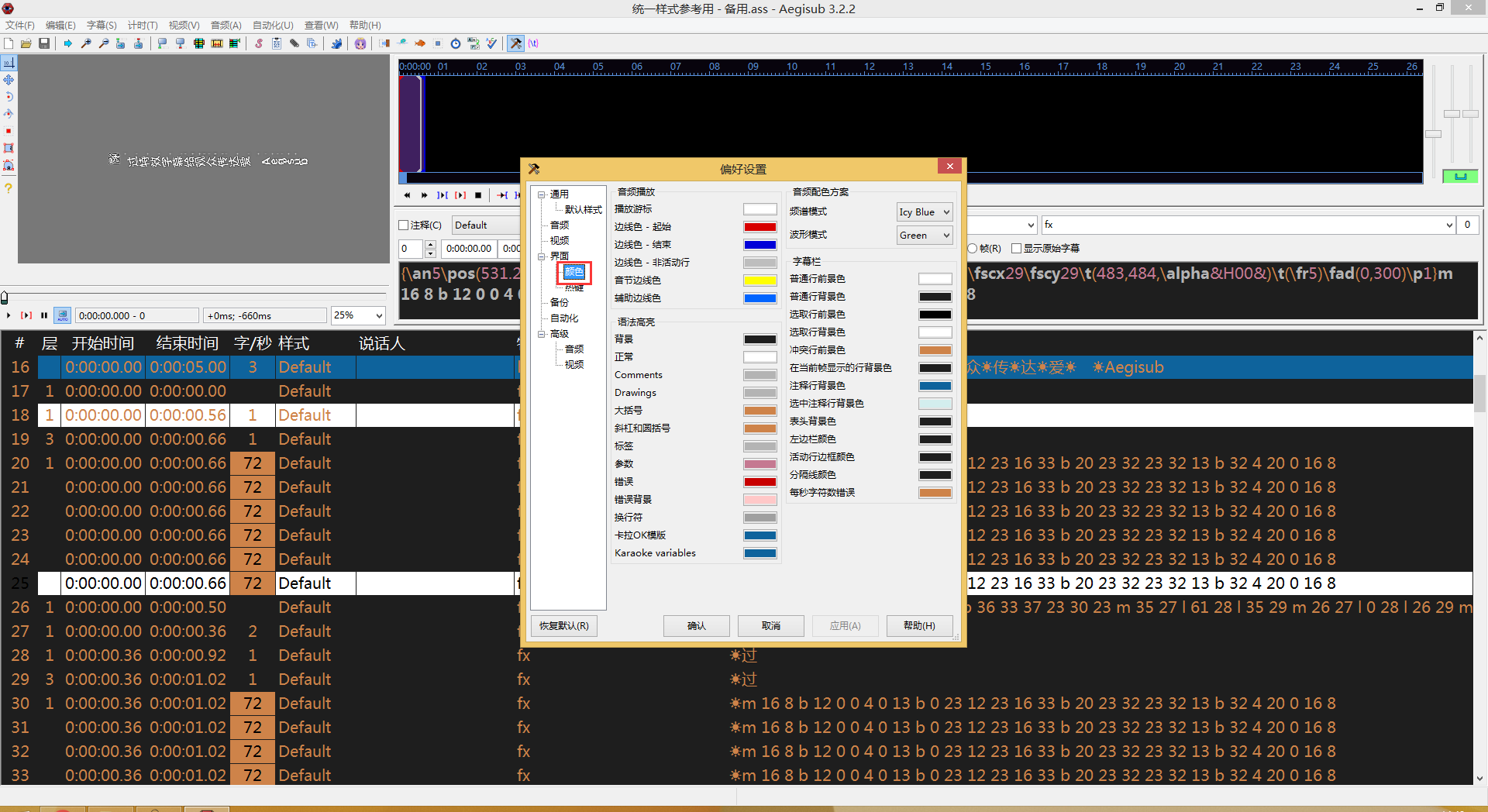
Task: Open Styles Manager pink S icon
Action: [x=259, y=43]
